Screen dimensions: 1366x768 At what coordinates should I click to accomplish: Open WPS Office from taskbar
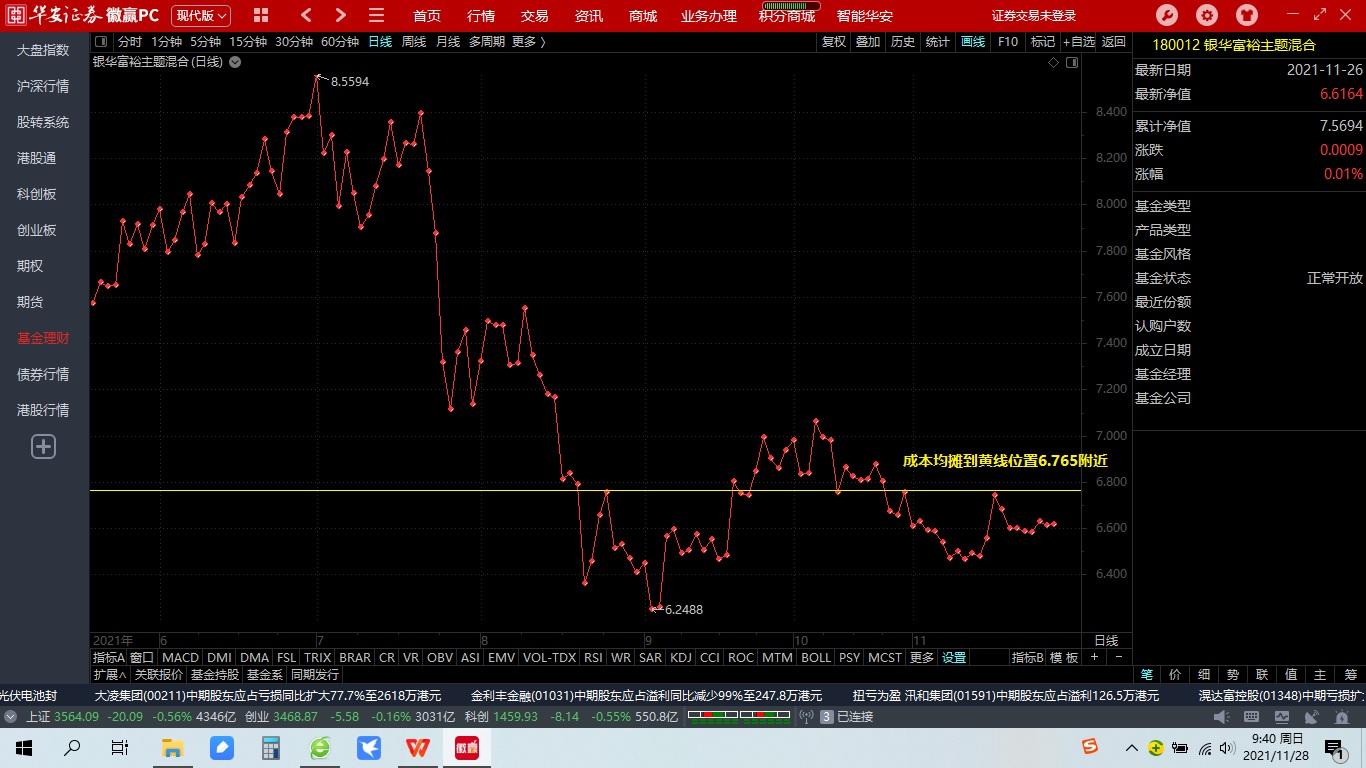pyautogui.click(x=417, y=748)
